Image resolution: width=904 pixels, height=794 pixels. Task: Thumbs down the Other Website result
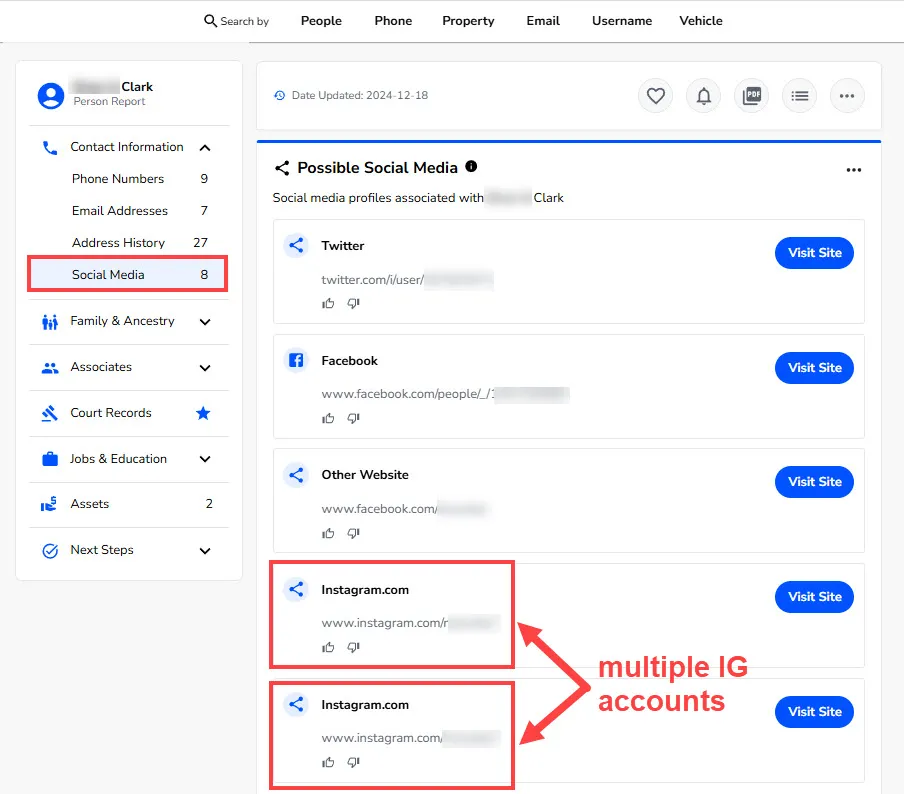click(x=353, y=533)
